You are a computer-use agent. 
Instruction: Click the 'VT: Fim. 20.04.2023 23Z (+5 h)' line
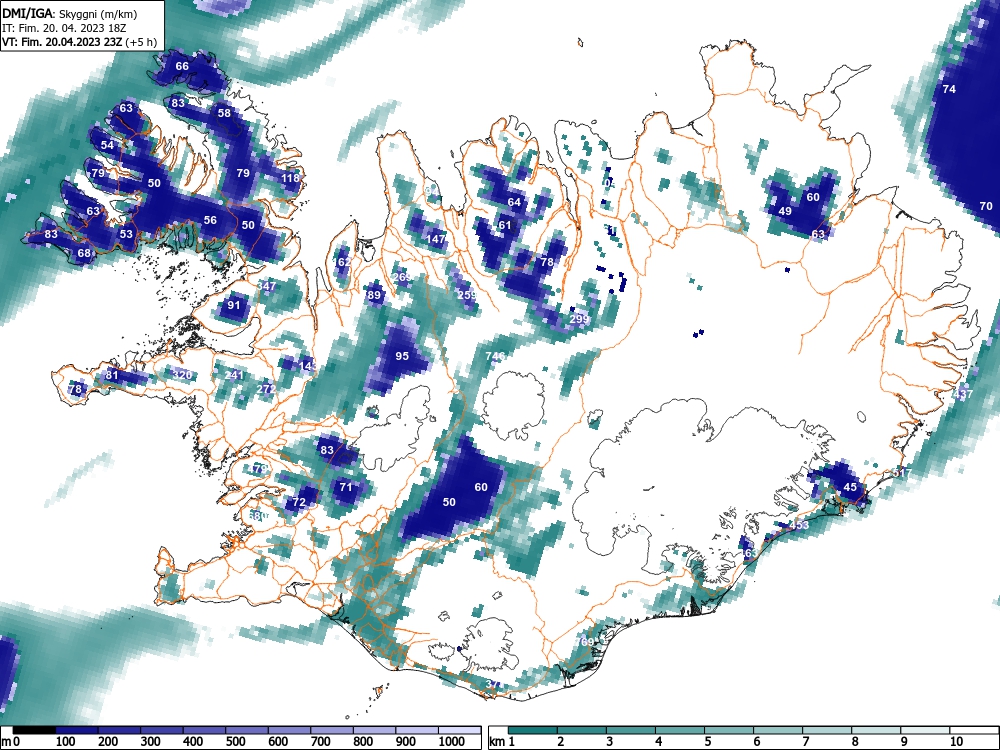79,42
